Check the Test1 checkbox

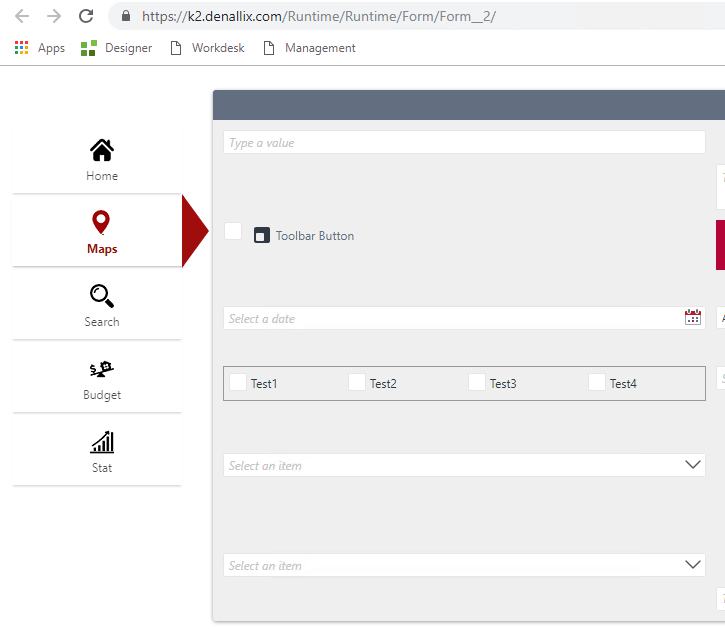tap(238, 382)
